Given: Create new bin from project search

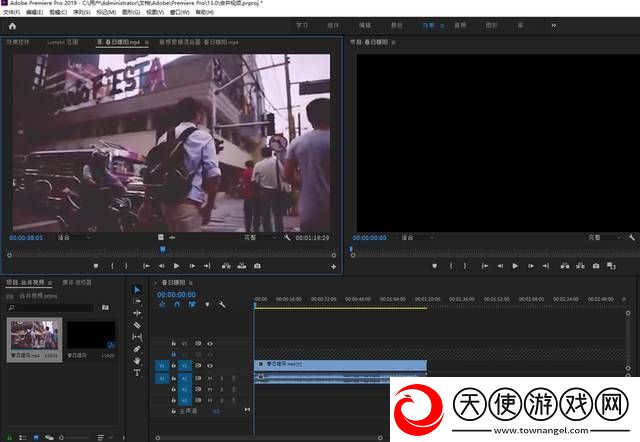Looking at the screenshot, I should [105, 307].
